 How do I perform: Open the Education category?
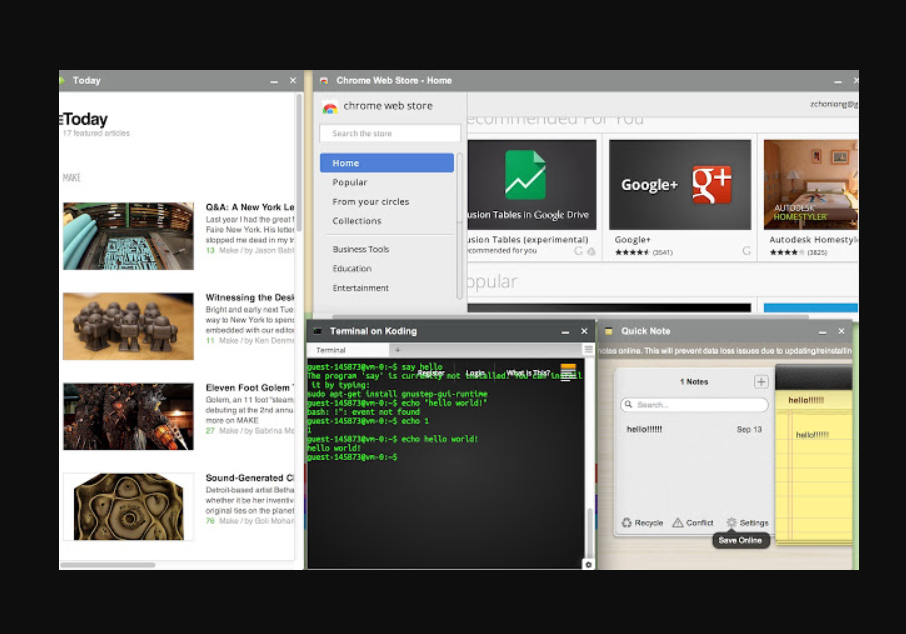pyautogui.click(x=352, y=269)
